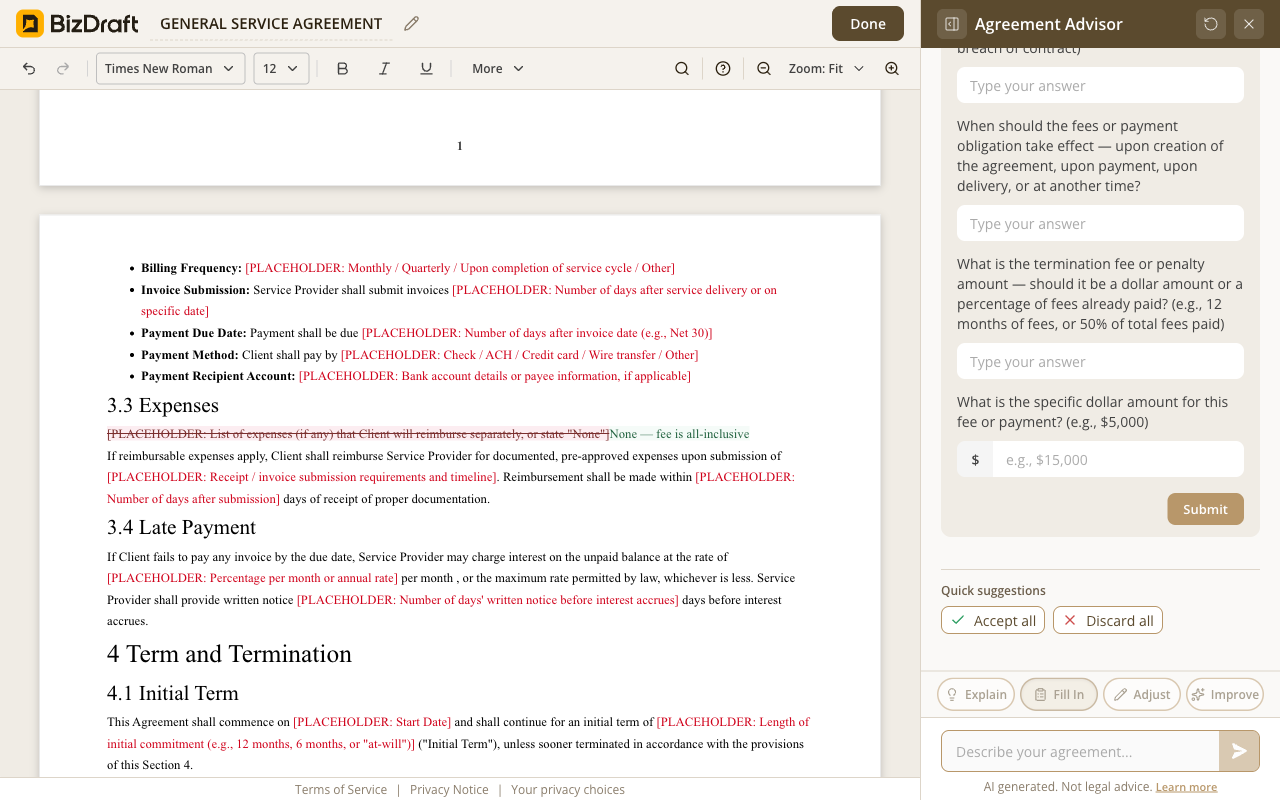Open the font size 12 dropdown
Screen dimensions: 1280x800
point(281,68)
